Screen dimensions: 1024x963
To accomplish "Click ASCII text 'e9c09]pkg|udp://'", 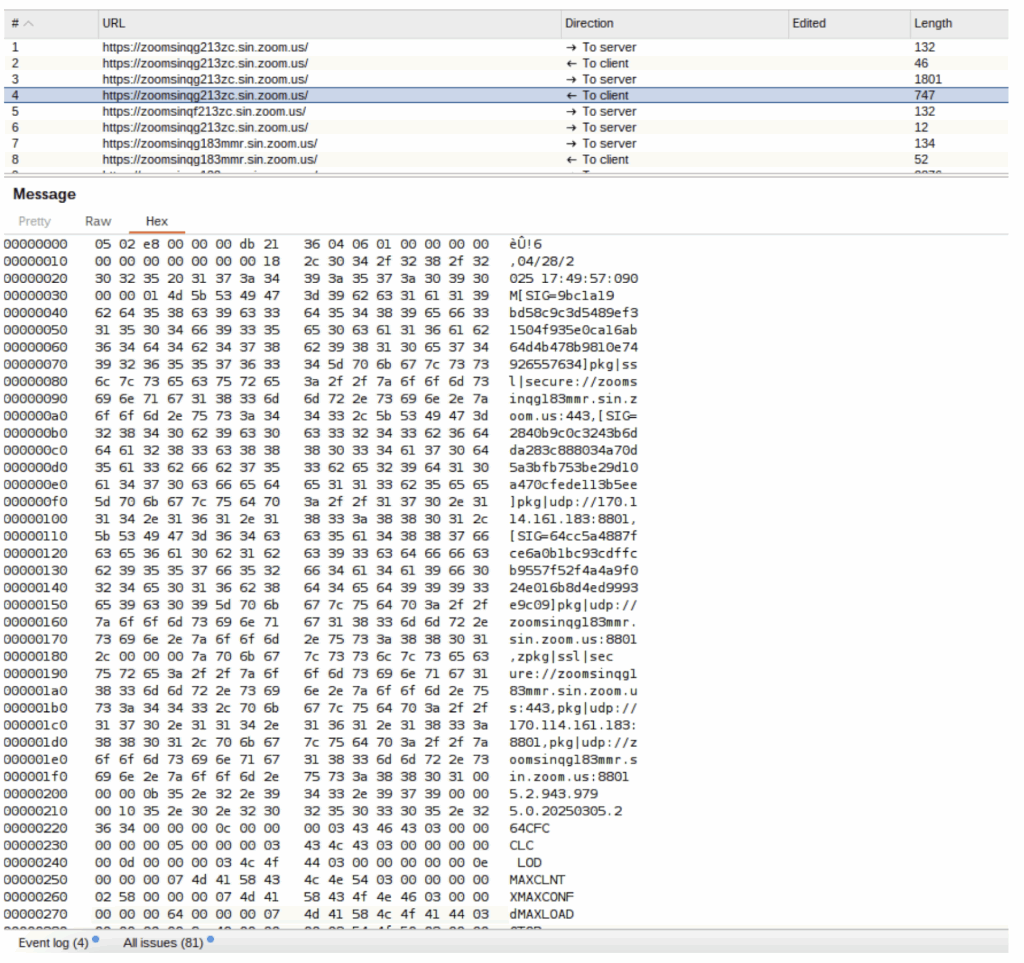I will coord(573,605).
